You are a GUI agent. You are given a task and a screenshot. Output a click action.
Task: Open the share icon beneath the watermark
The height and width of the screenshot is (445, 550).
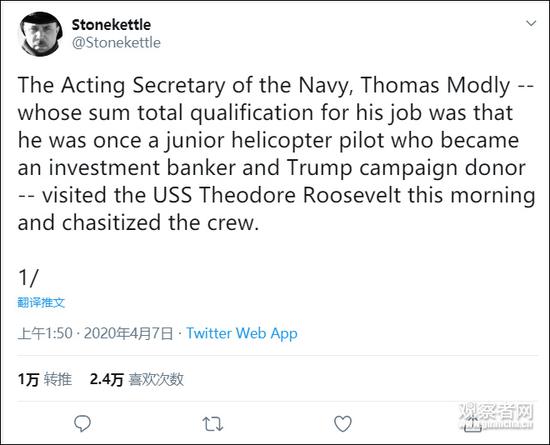(x=472, y=424)
